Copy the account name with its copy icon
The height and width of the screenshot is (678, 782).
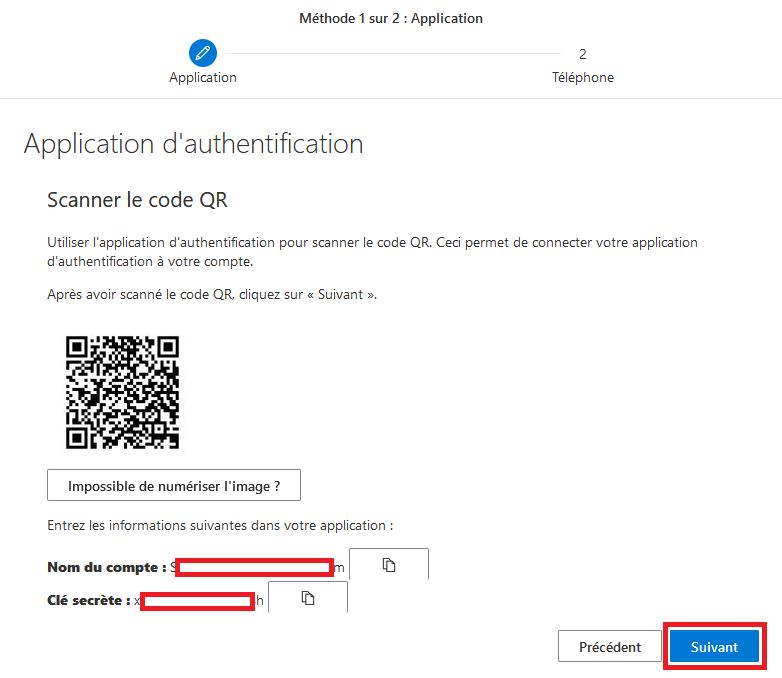tap(389, 565)
